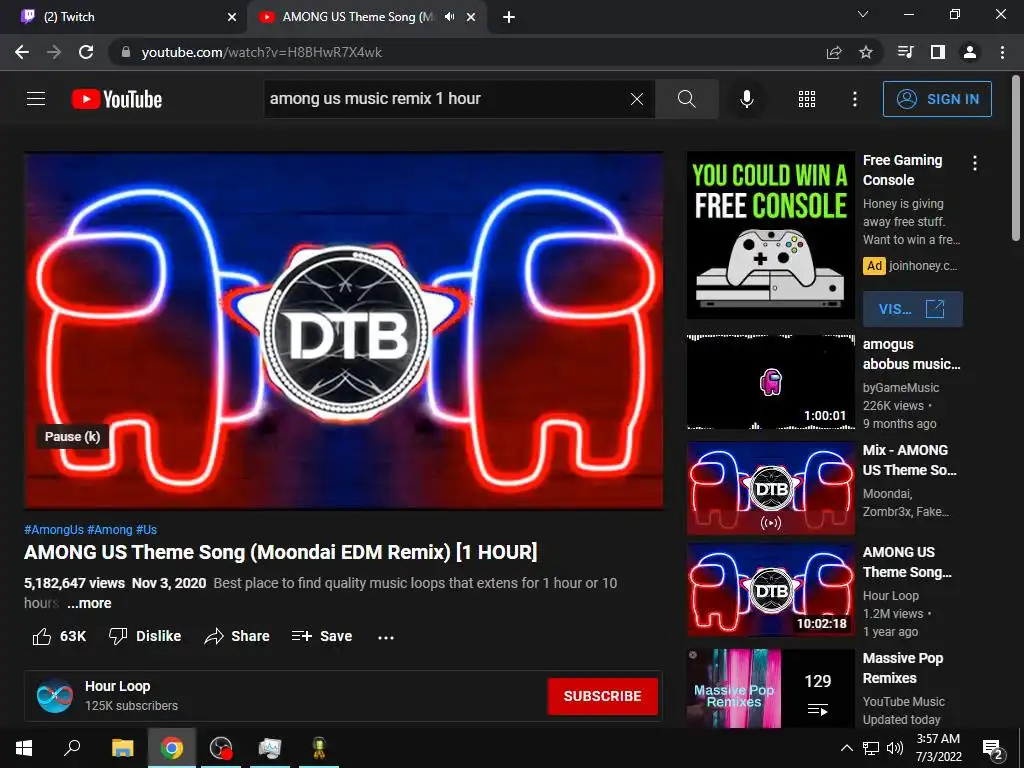Open Massive Pop Remixes title link
The height and width of the screenshot is (768, 1024).
[x=903, y=668]
